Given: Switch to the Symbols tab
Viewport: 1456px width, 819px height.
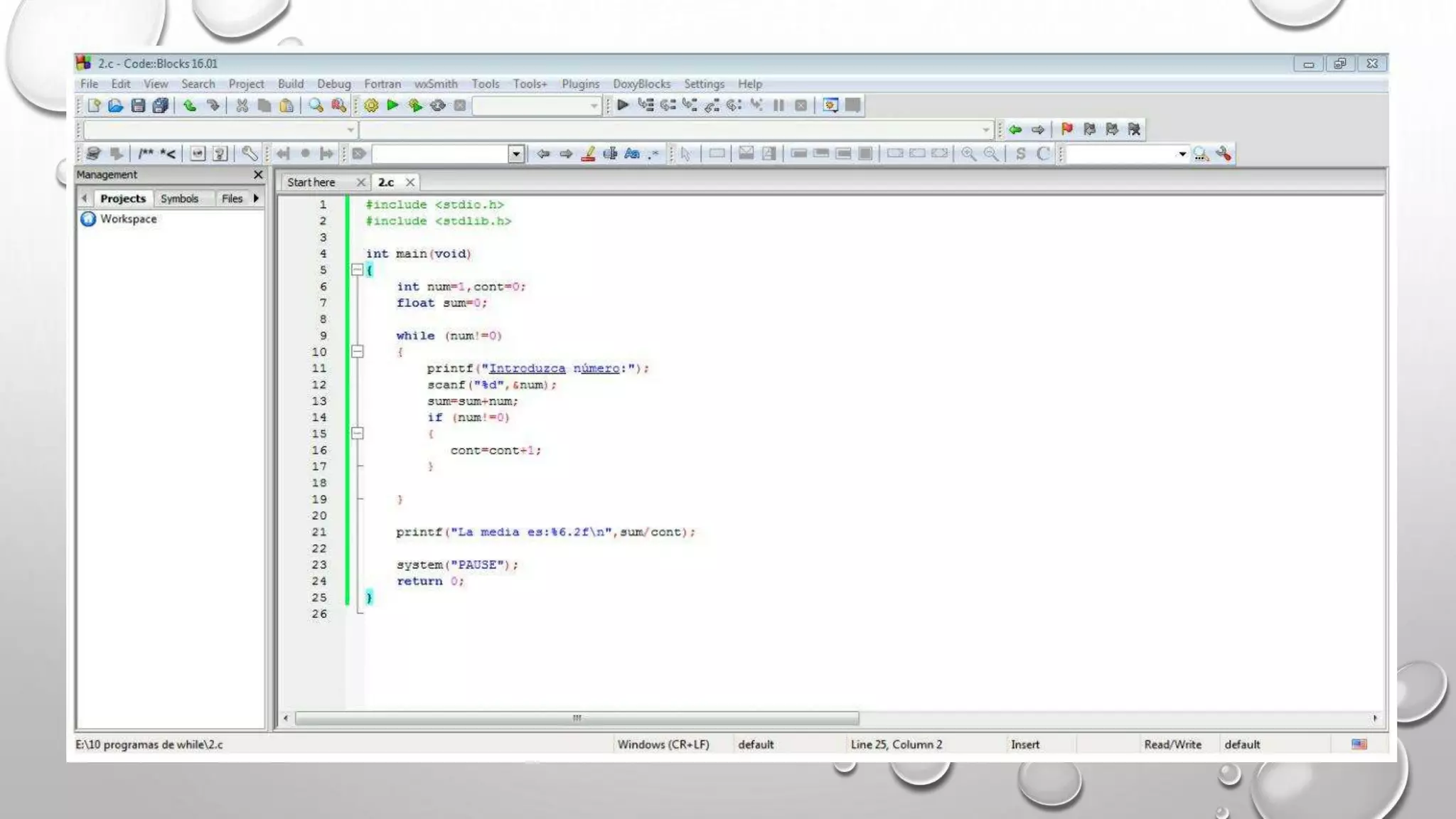Looking at the screenshot, I should click(179, 198).
